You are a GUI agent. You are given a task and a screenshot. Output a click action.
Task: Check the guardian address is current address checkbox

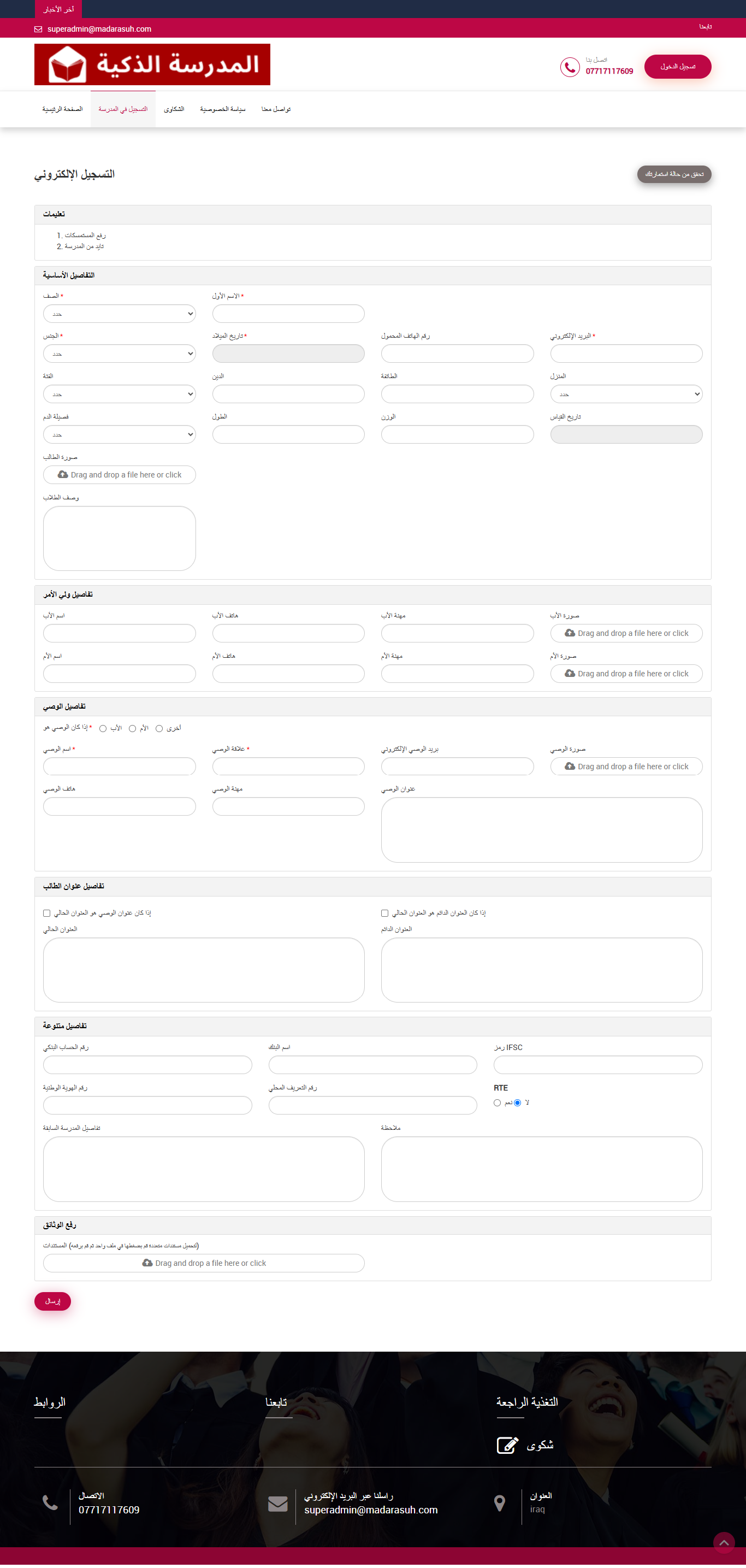click(x=47, y=913)
